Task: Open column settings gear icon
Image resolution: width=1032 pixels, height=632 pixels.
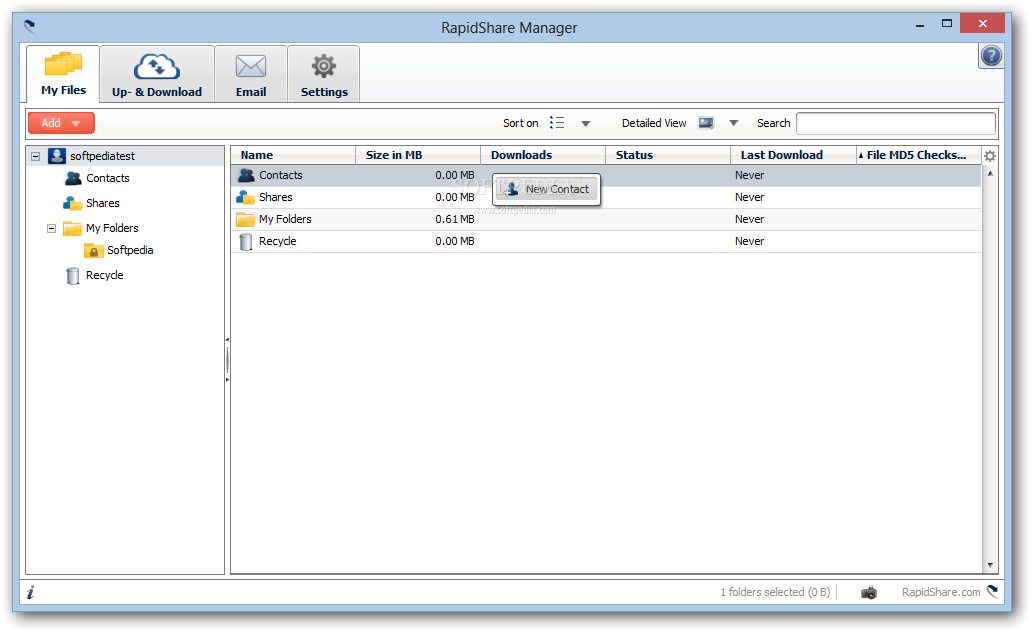Action: point(990,156)
